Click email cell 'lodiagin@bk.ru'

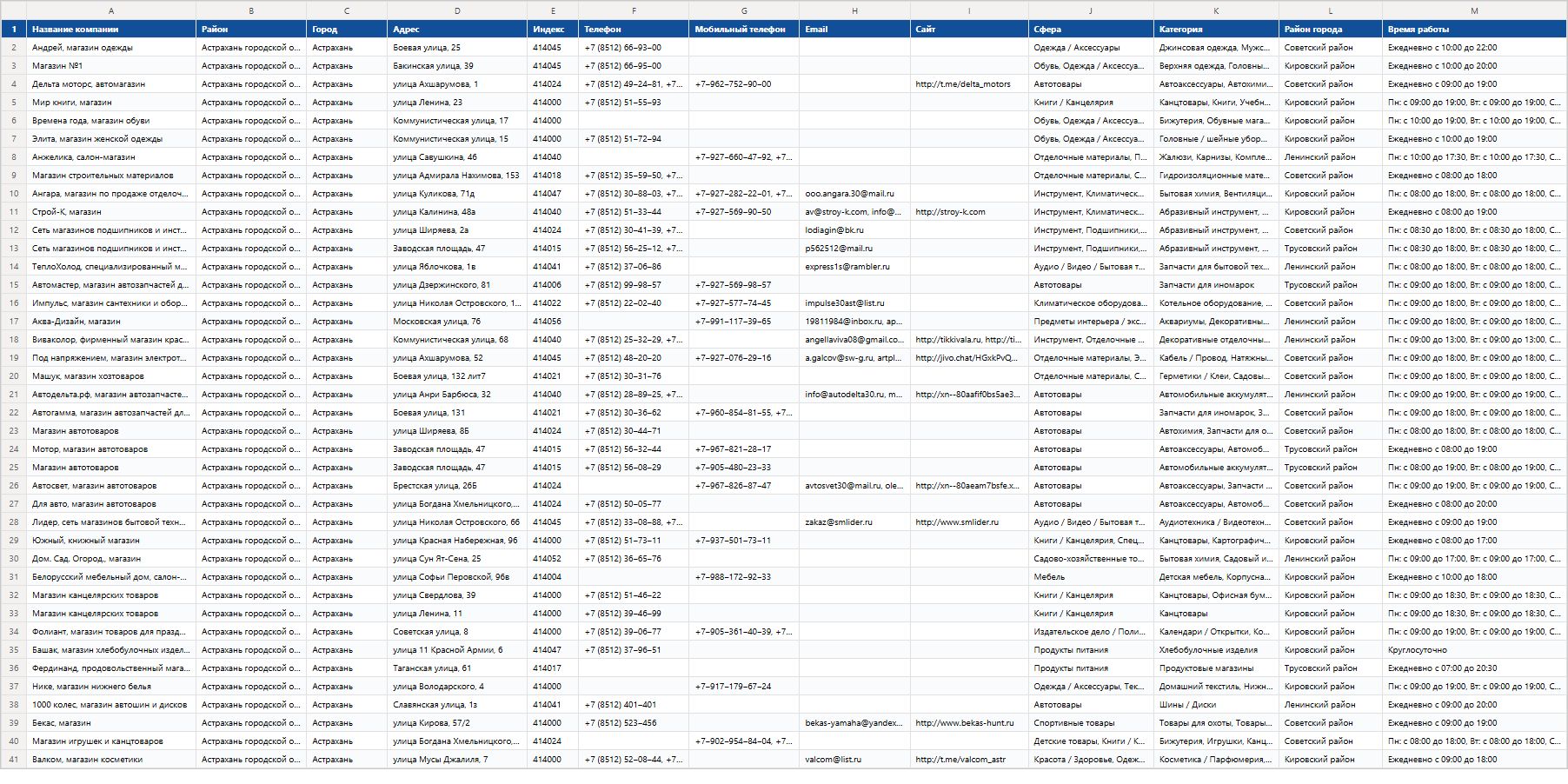[854, 230]
